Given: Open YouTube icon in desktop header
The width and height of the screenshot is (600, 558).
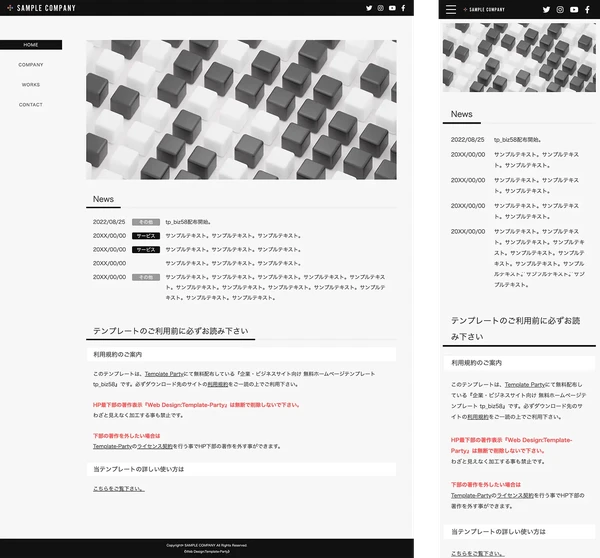Looking at the screenshot, I should pos(392,8).
